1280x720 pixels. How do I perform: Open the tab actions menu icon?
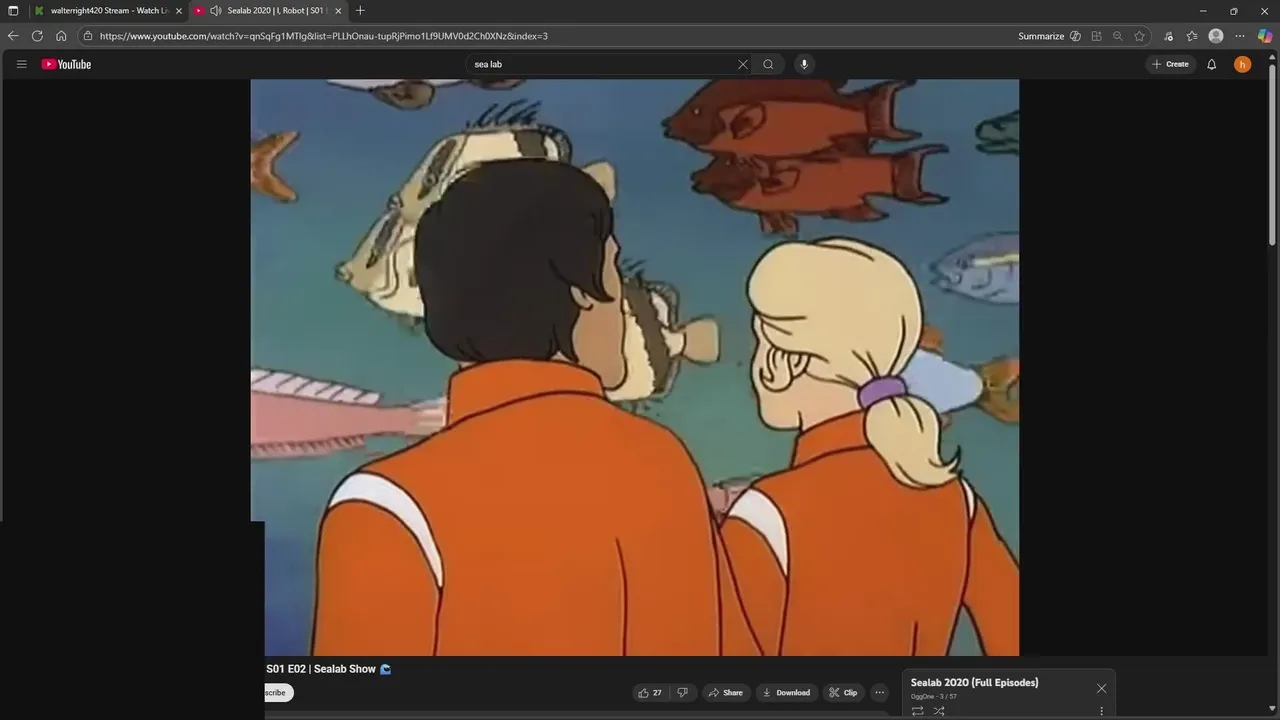click(13, 10)
